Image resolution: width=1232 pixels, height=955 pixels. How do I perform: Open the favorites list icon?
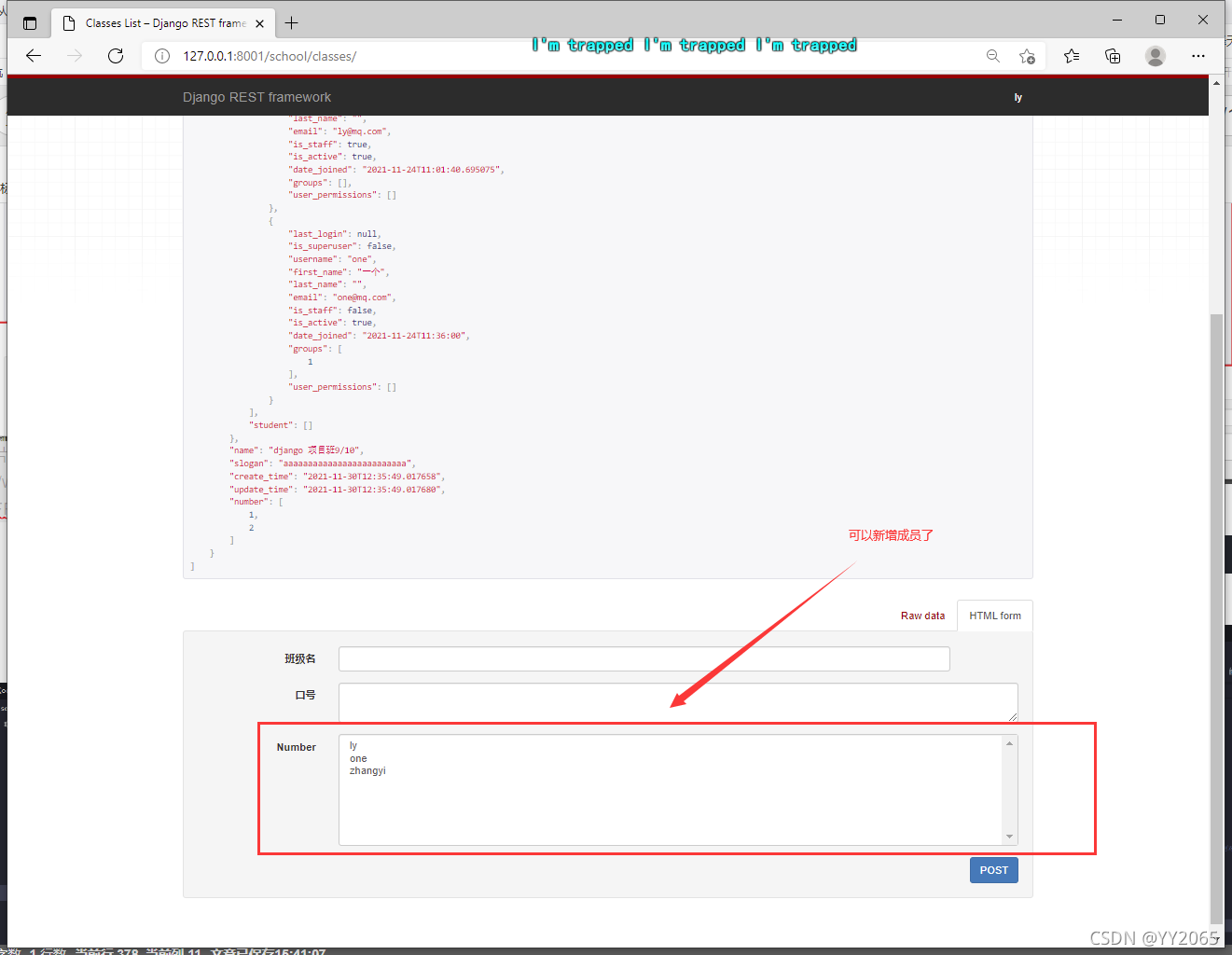pos(1072,56)
